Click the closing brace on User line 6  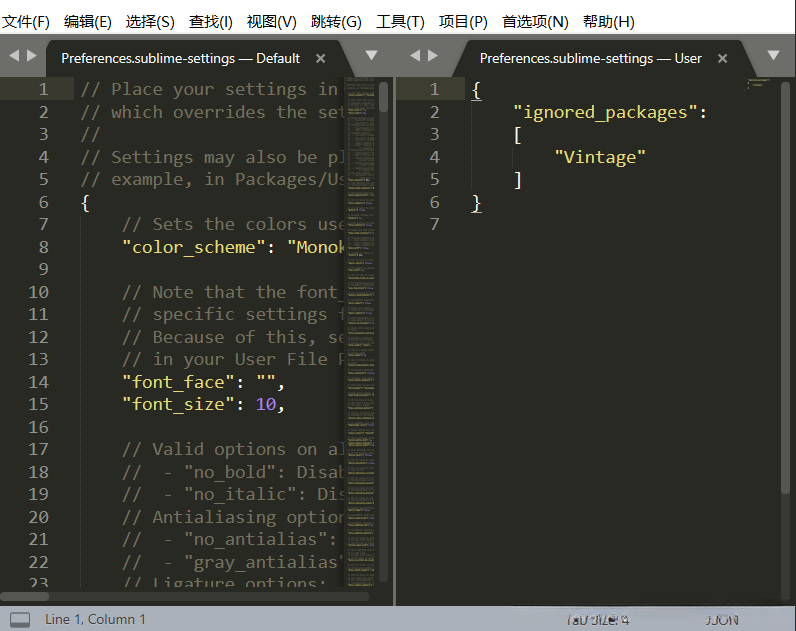coord(476,203)
